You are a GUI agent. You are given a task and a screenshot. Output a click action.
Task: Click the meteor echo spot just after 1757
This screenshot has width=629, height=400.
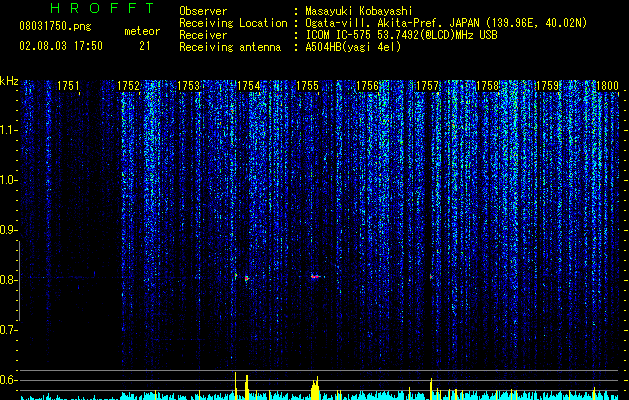coord(431,277)
